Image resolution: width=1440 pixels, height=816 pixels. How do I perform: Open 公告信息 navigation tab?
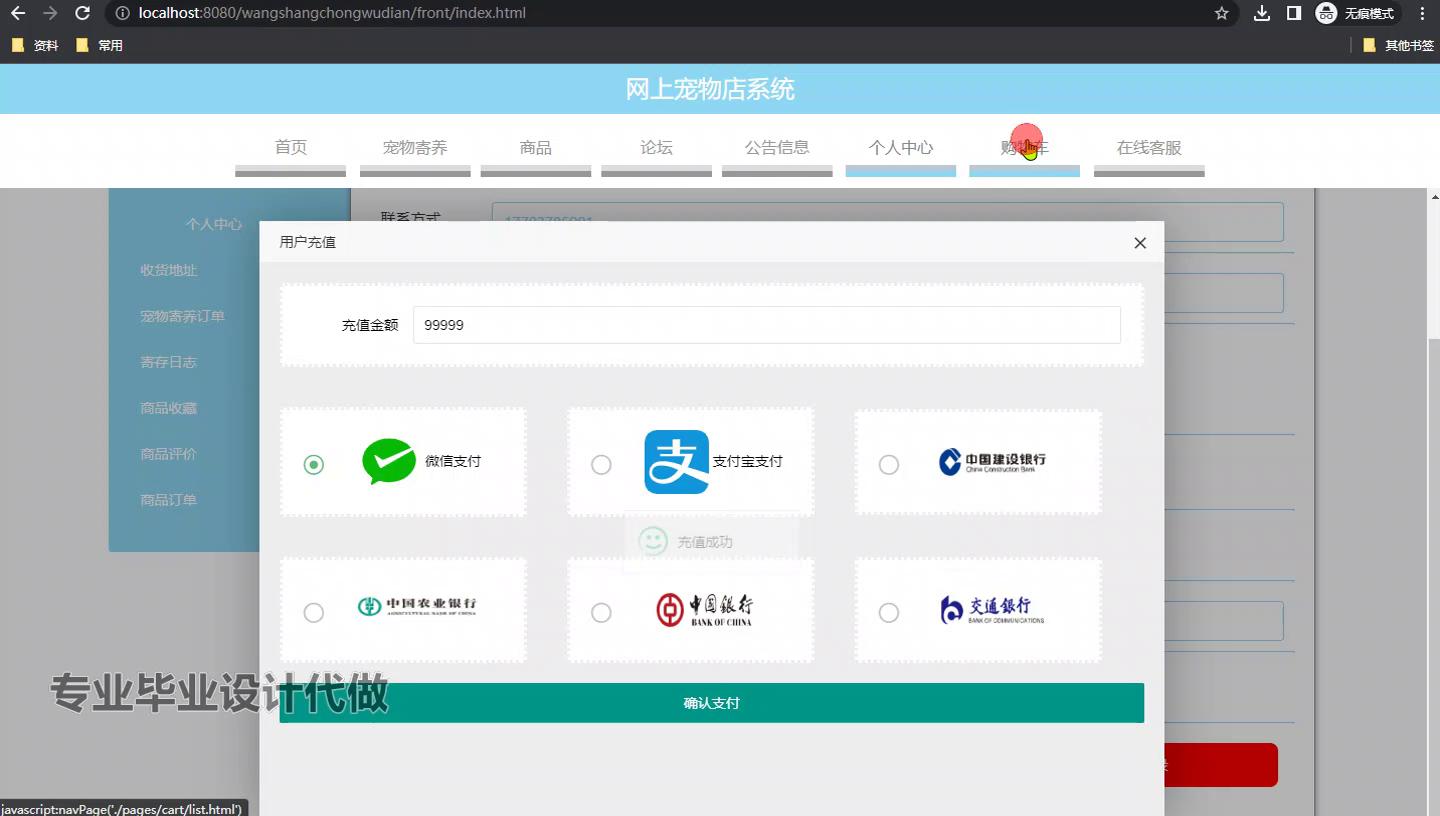pos(777,148)
